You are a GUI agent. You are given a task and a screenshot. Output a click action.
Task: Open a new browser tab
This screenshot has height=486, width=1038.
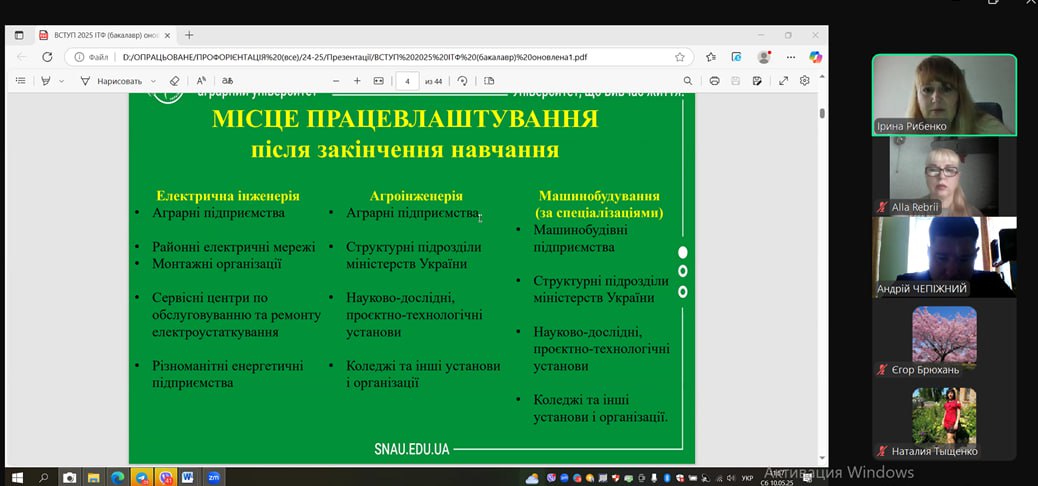[189, 35]
